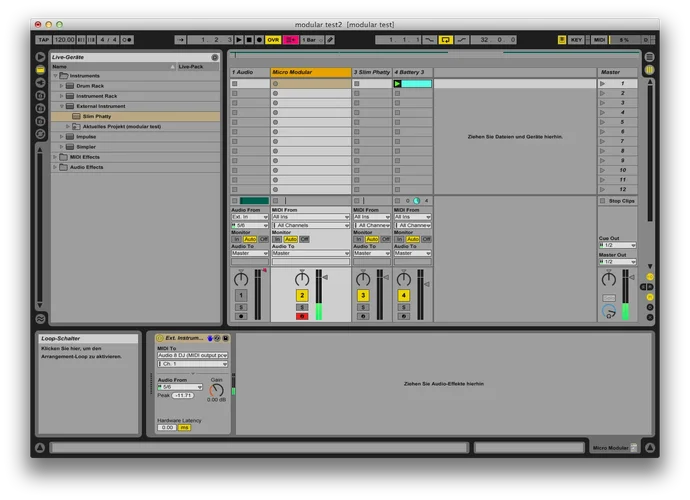Click the Hardware Latency ms button
The image size is (690, 500).
184,427
